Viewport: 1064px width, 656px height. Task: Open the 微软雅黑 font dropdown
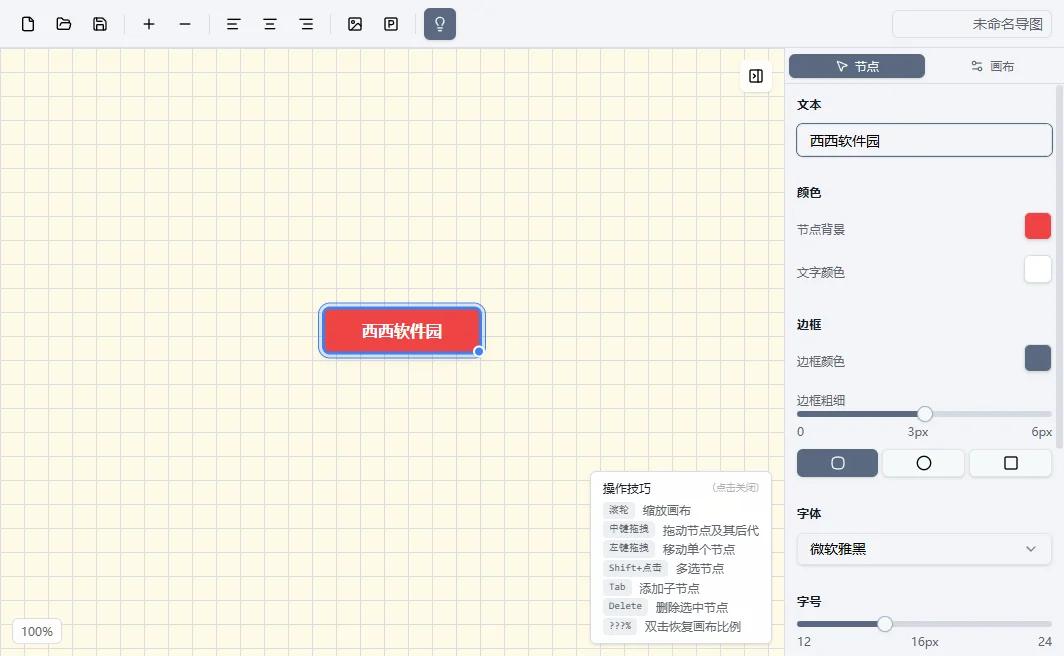[x=924, y=549]
